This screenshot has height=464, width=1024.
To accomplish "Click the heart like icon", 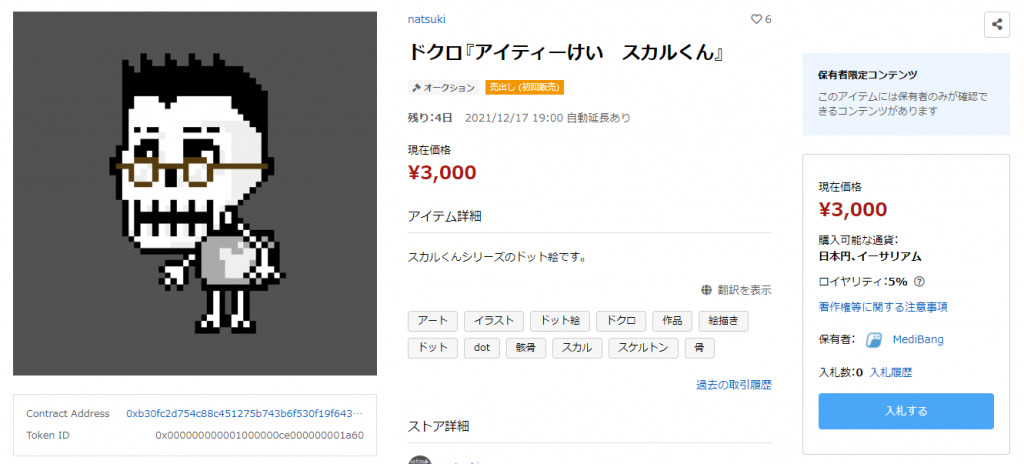I will (756, 20).
